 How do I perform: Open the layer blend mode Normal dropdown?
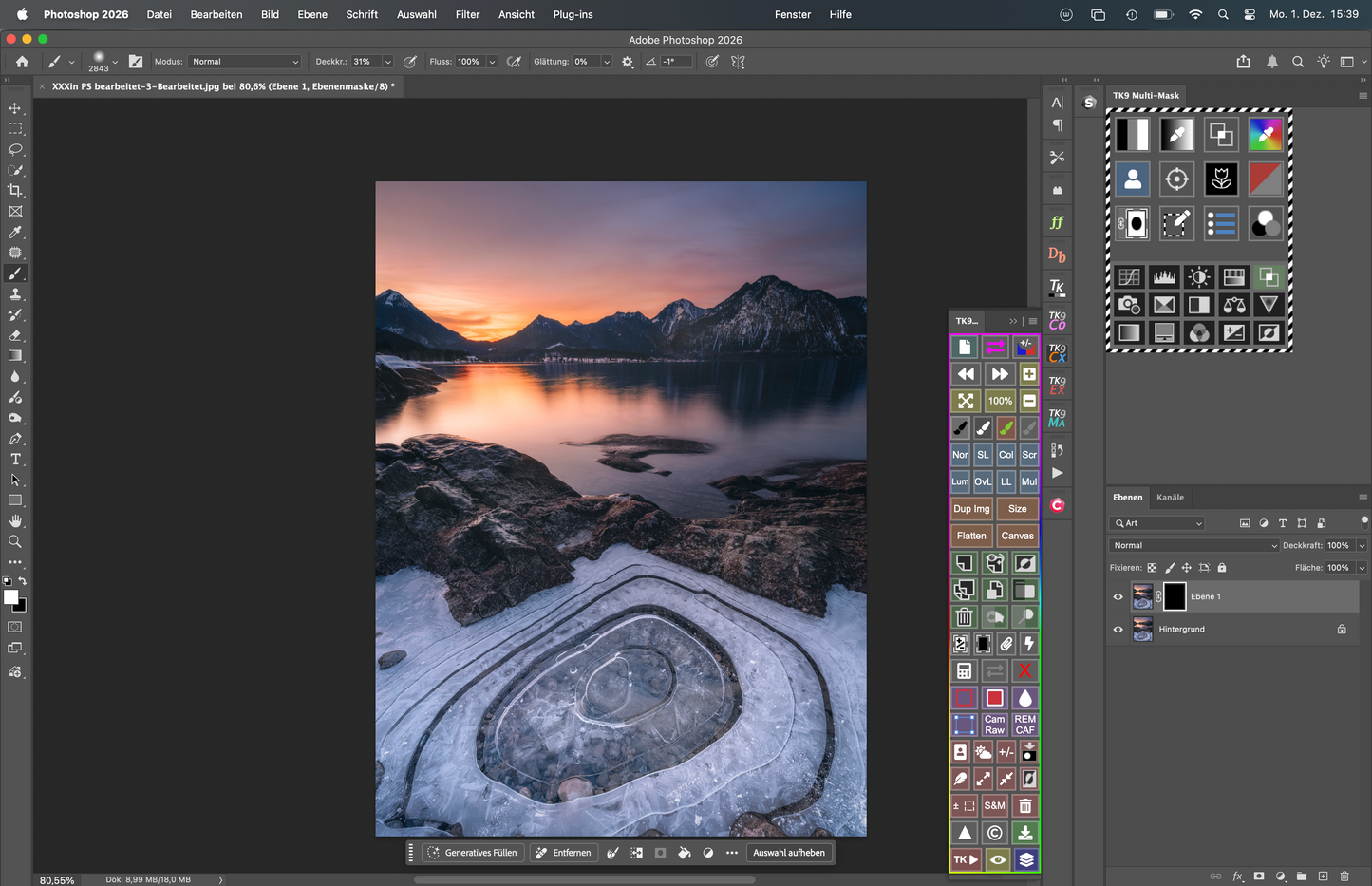pyautogui.click(x=1194, y=546)
